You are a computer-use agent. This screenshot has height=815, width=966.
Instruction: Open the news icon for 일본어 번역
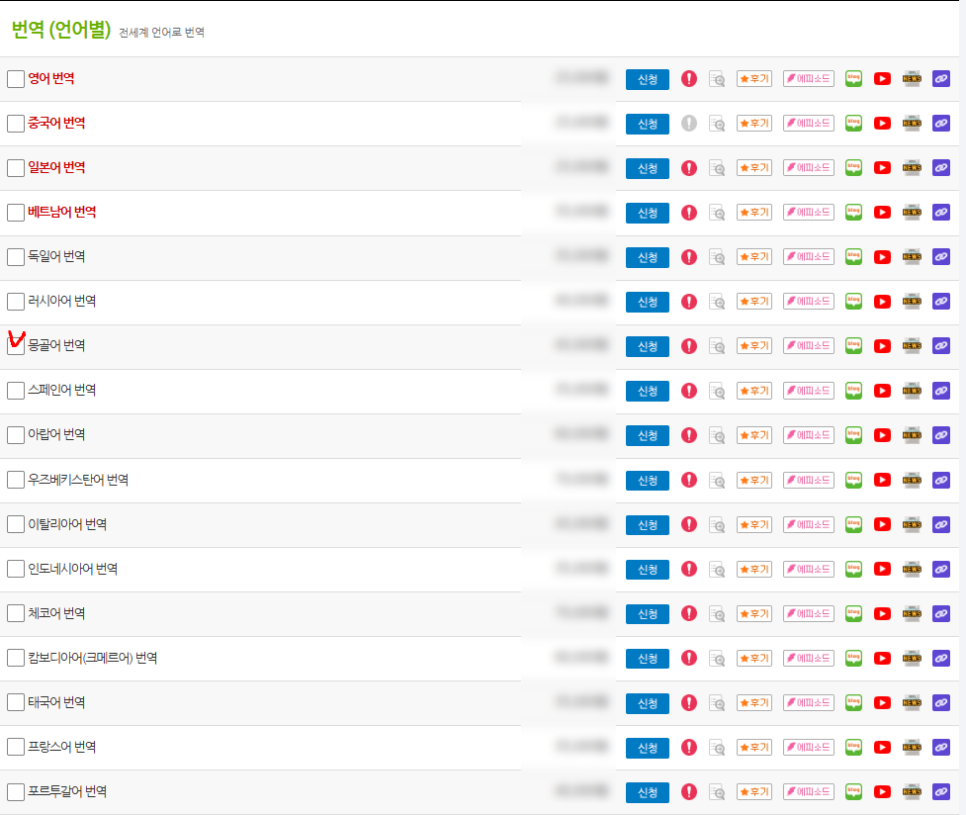coord(912,168)
